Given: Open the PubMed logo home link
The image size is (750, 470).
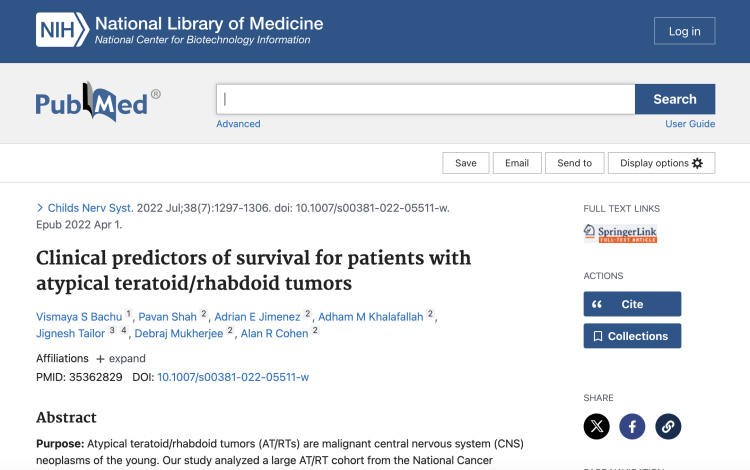Looking at the screenshot, I should [x=92, y=102].
